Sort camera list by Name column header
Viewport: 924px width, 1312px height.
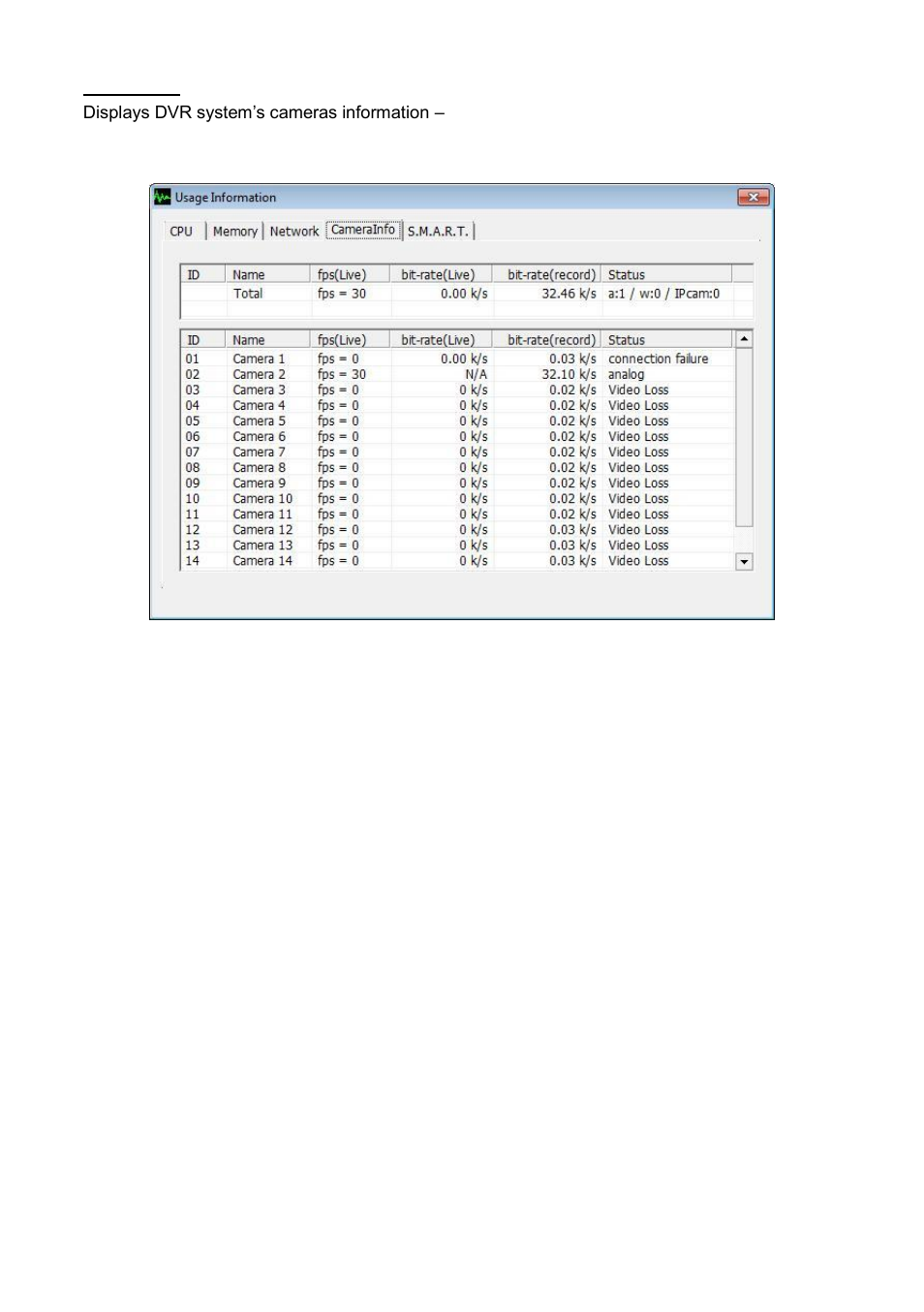(x=267, y=340)
